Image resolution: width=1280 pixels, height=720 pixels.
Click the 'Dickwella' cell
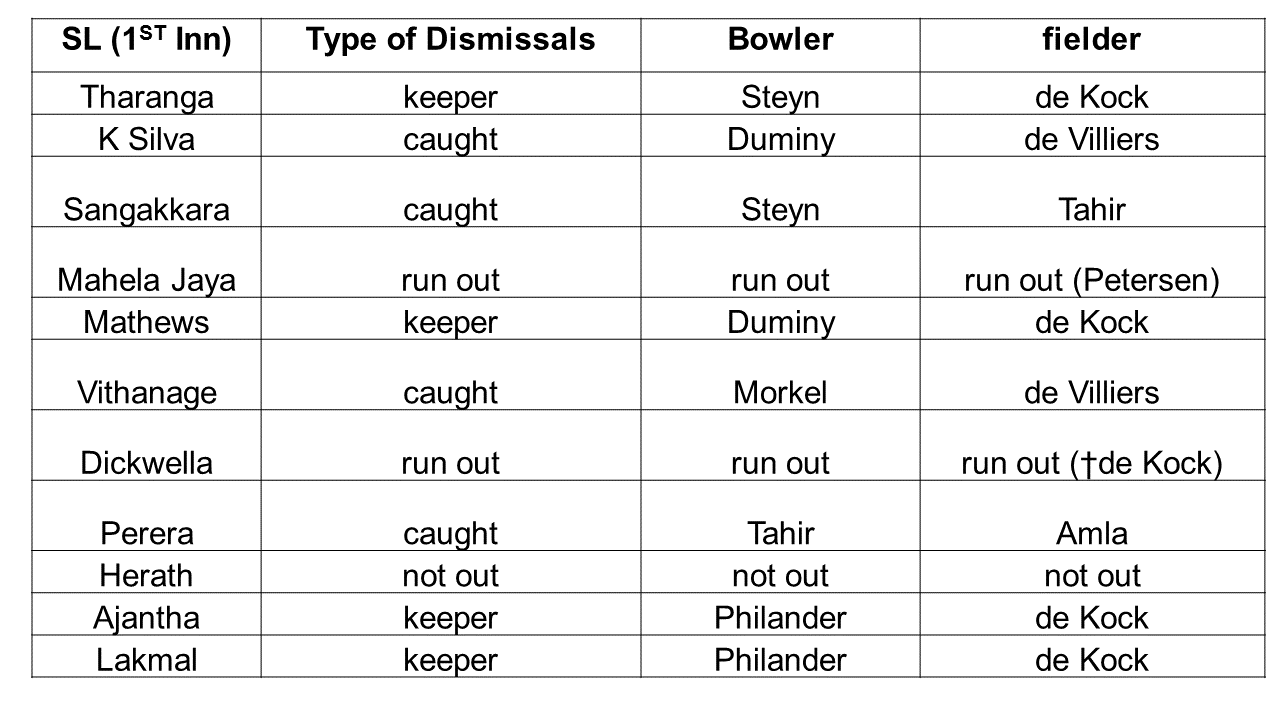pos(146,463)
